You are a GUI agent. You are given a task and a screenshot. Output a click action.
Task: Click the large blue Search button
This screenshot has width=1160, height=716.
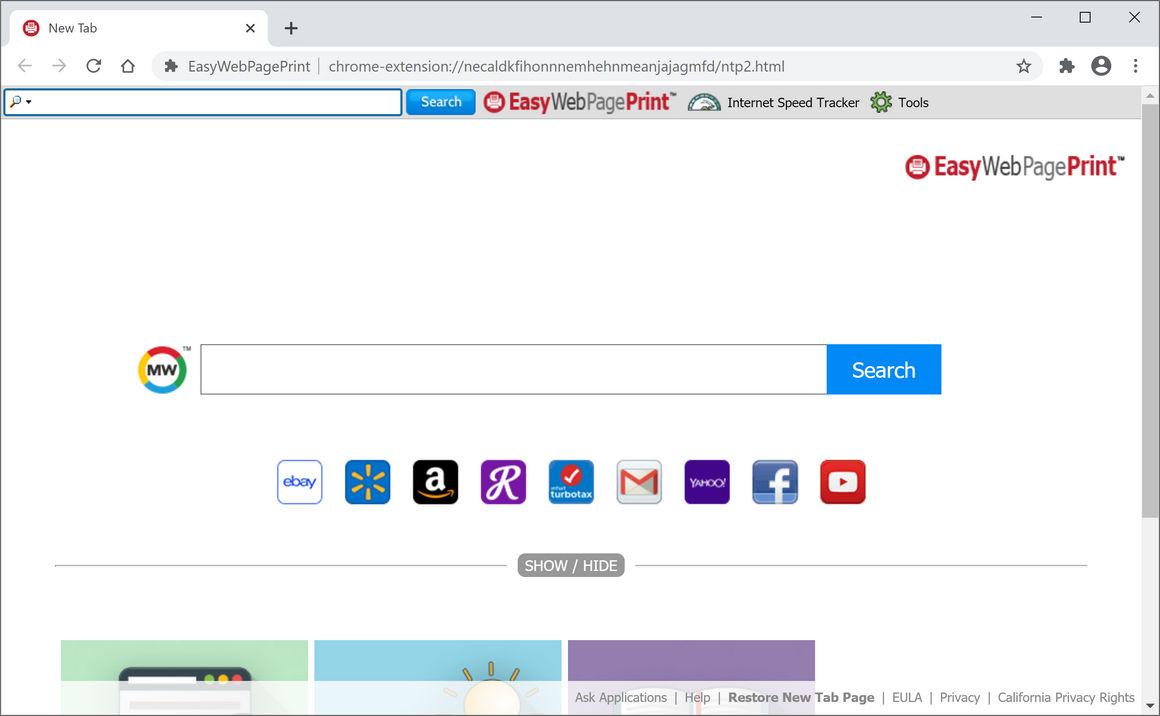883,369
